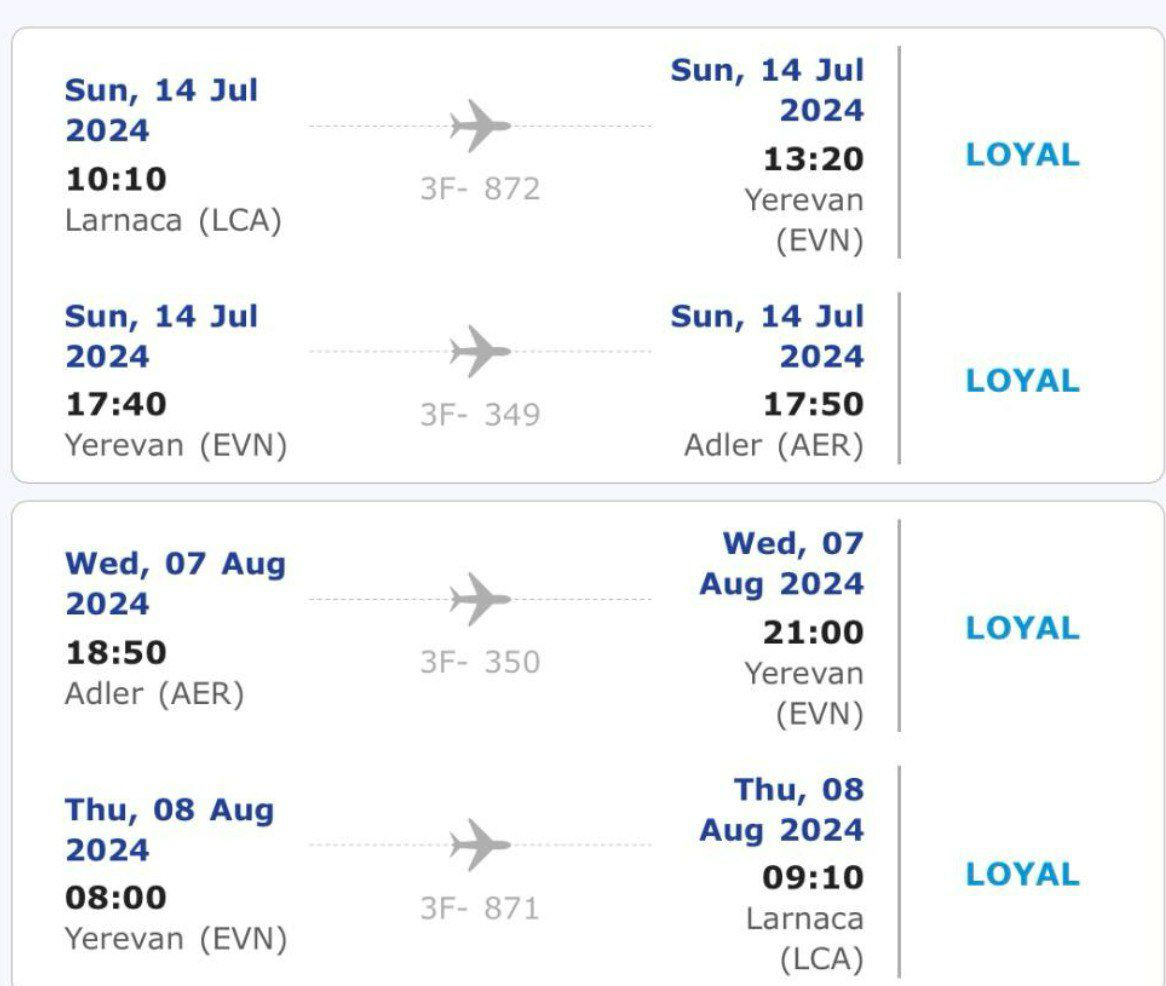Click the airplane icon for flight 3F-871
The width and height of the screenshot is (1166, 986).
(x=480, y=845)
